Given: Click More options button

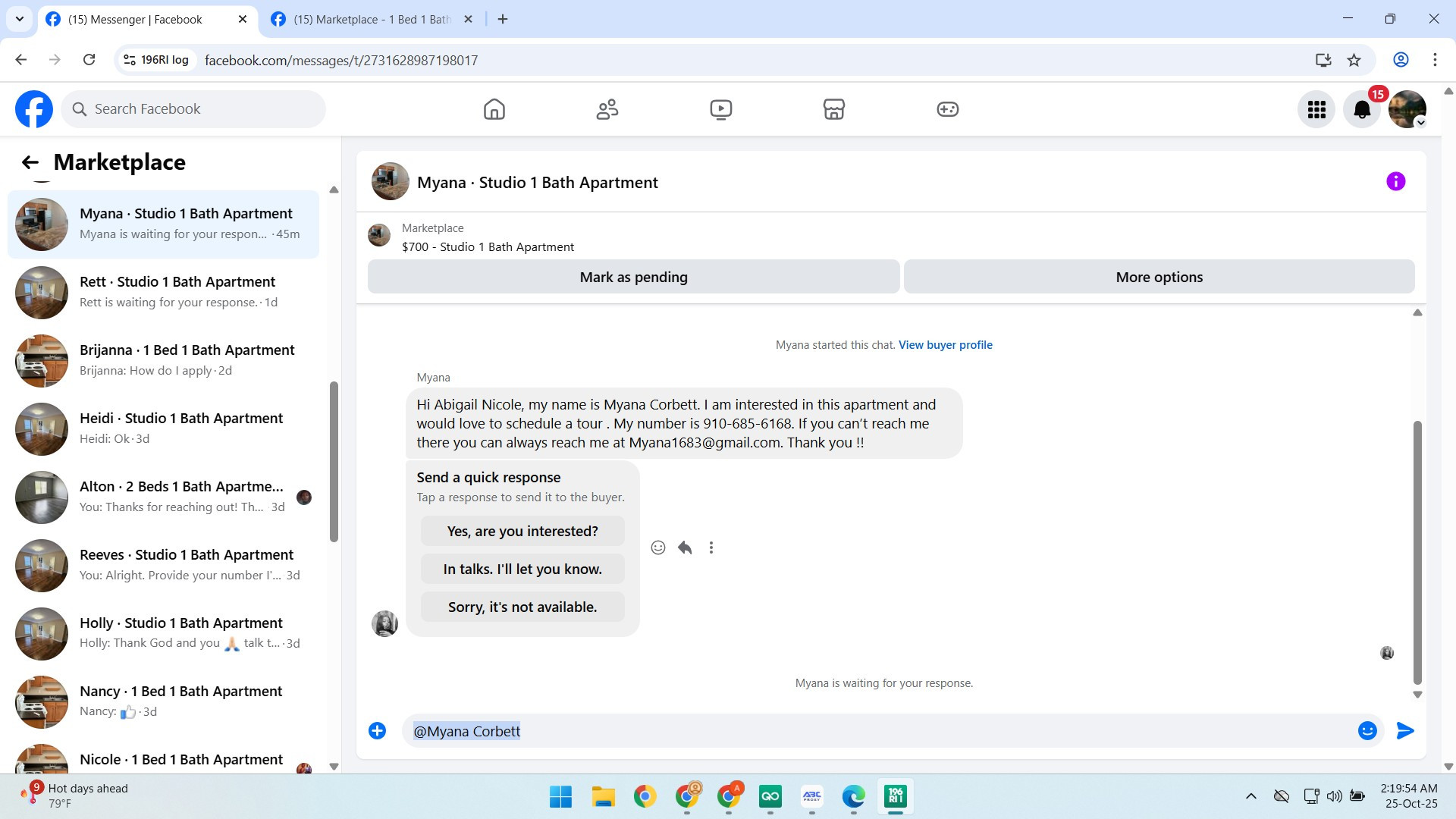Looking at the screenshot, I should (x=1159, y=277).
